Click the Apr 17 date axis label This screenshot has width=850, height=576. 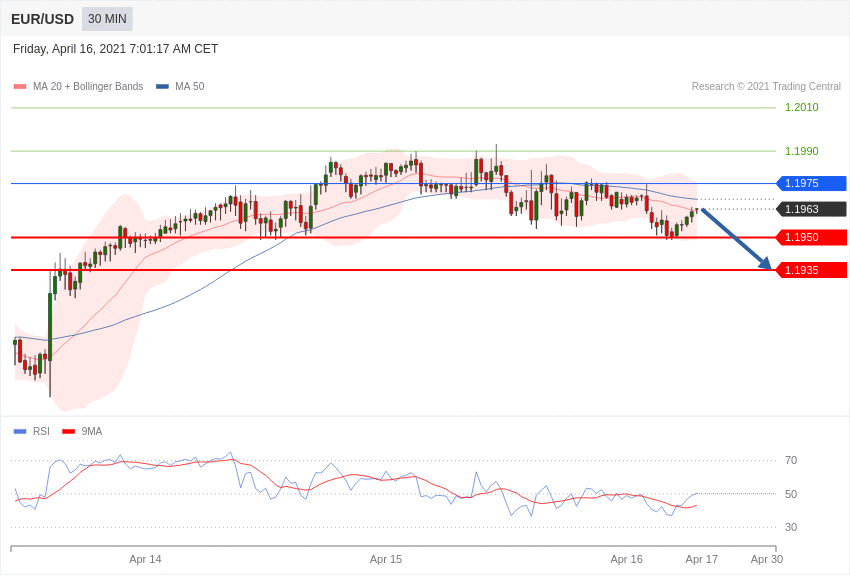701,559
